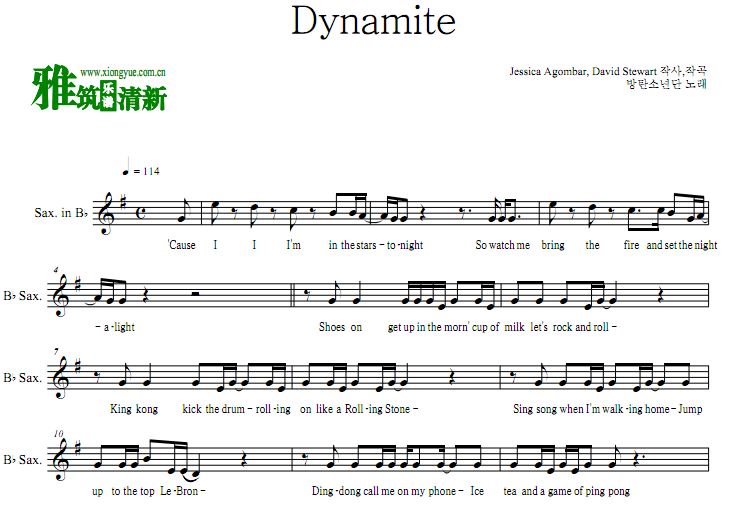The image size is (733, 512).
Task: Click the opening lyric ''Cause'
Action: point(182,245)
